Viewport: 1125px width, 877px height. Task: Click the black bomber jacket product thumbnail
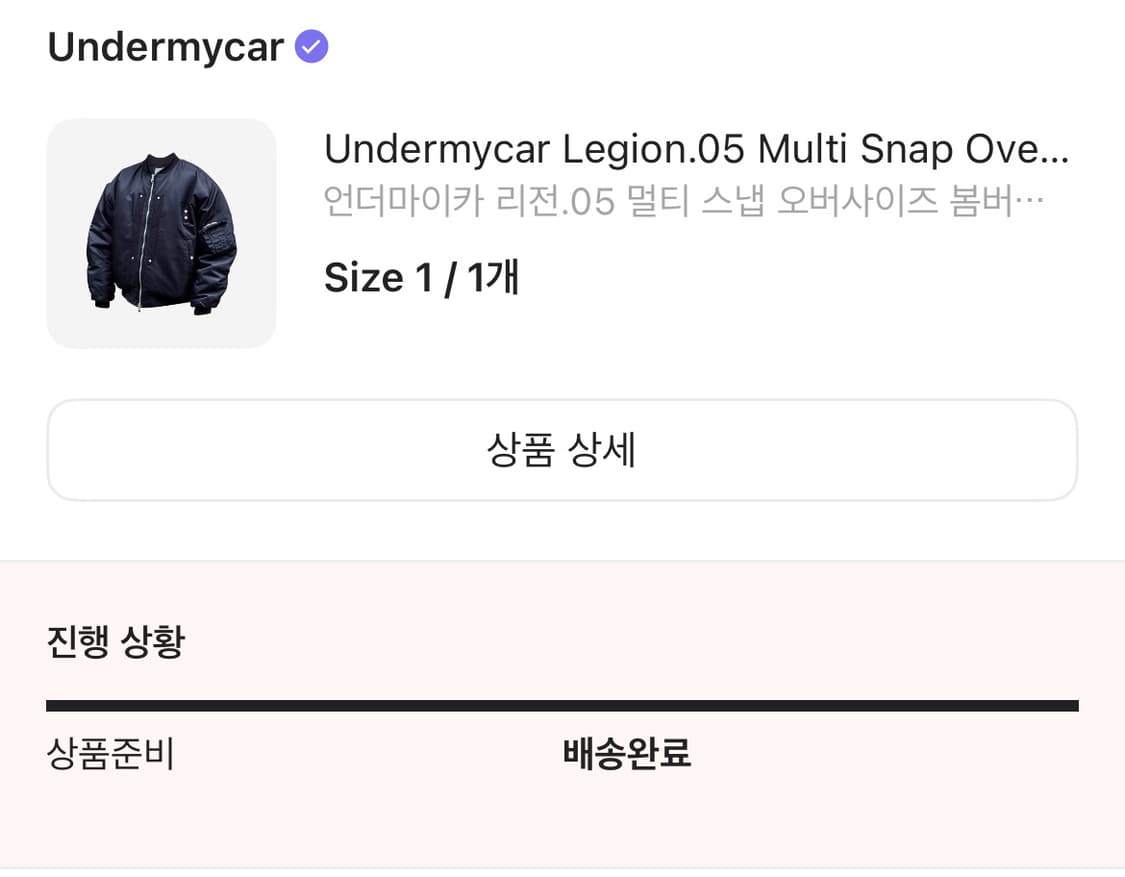[x=161, y=233]
